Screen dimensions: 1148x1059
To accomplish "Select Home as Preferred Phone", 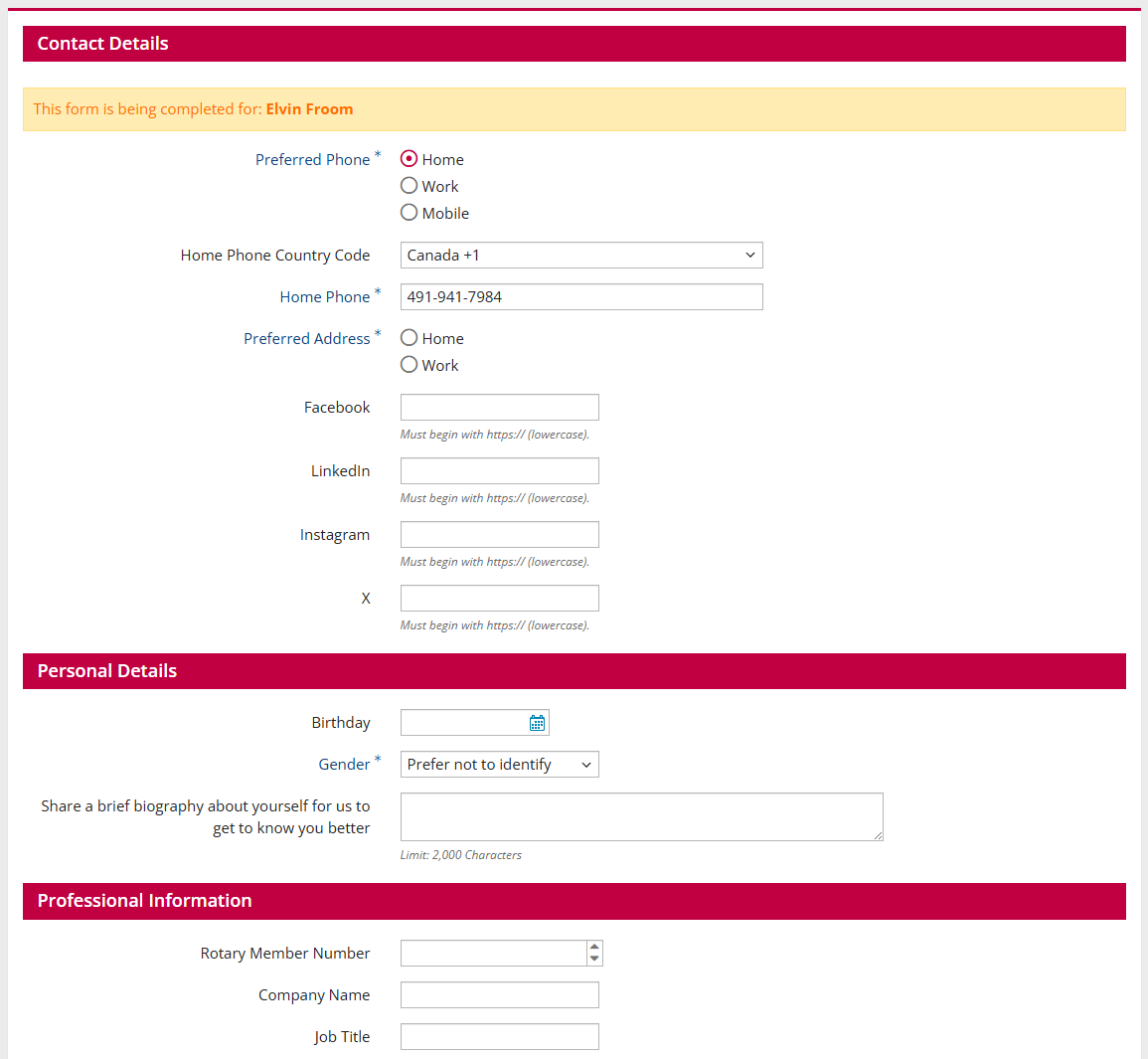I will 409,158.
